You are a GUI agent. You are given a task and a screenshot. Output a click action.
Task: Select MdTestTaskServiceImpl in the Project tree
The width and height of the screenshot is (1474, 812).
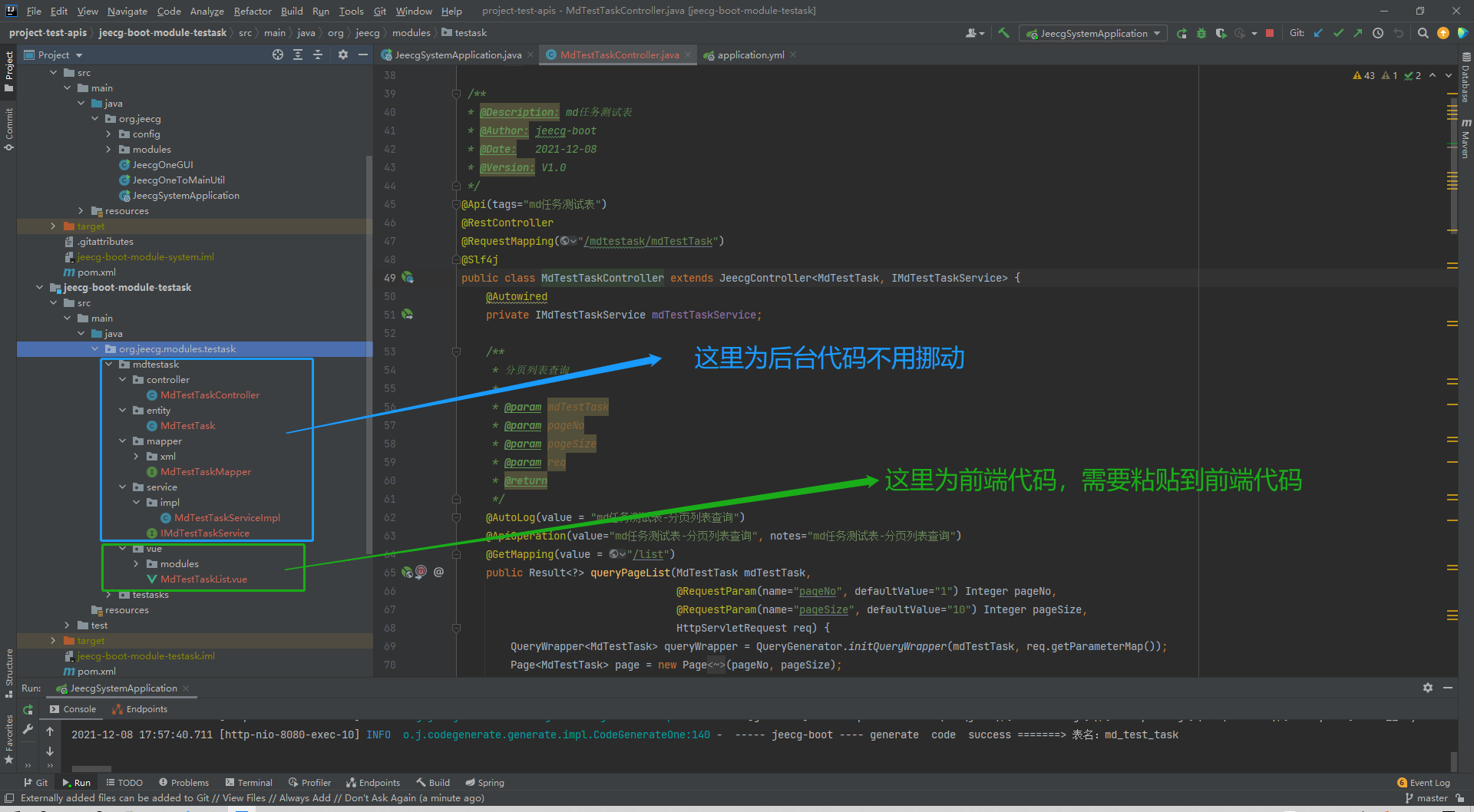pyautogui.click(x=220, y=518)
